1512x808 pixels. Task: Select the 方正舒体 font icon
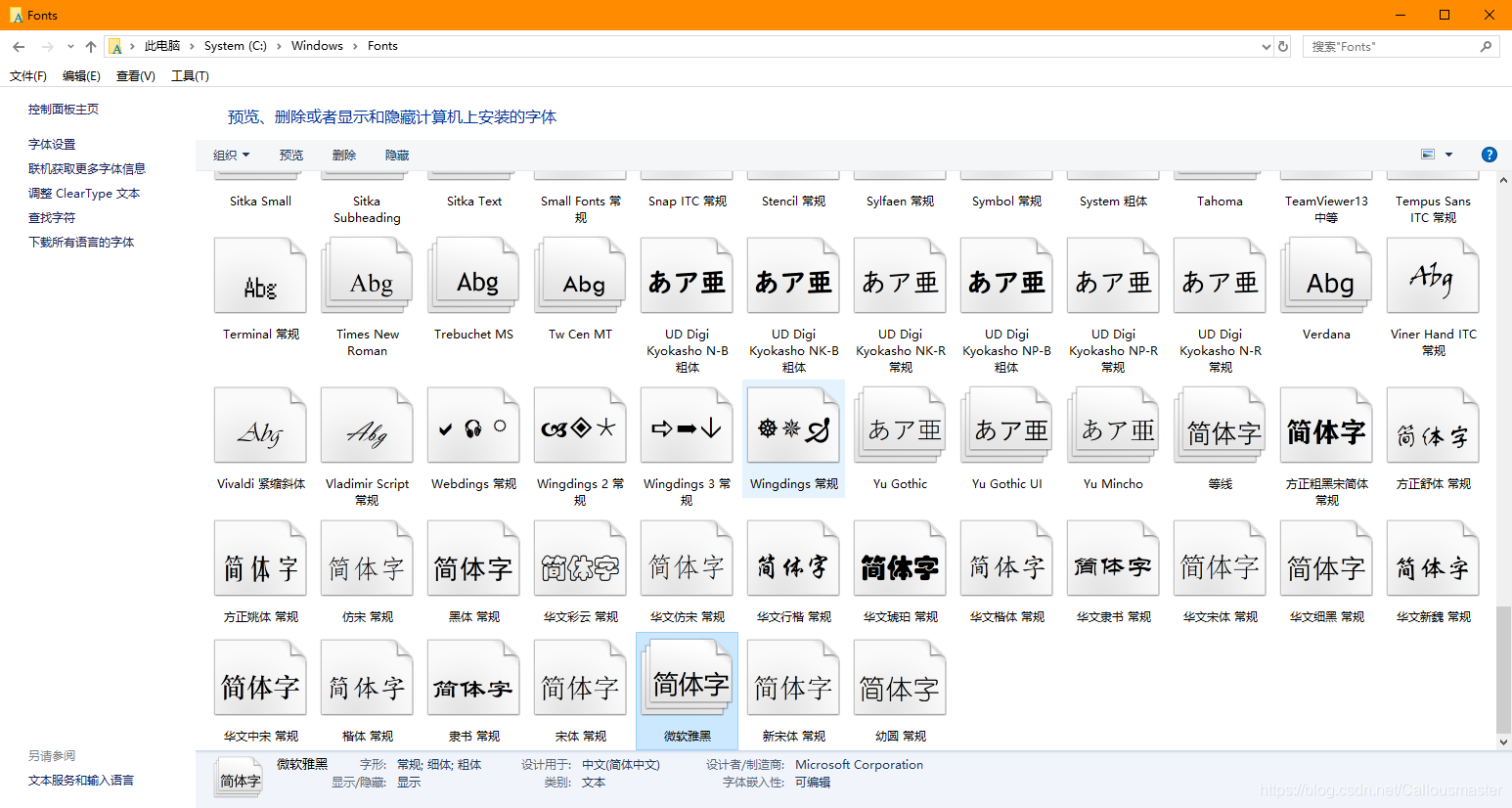(x=1433, y=426)
